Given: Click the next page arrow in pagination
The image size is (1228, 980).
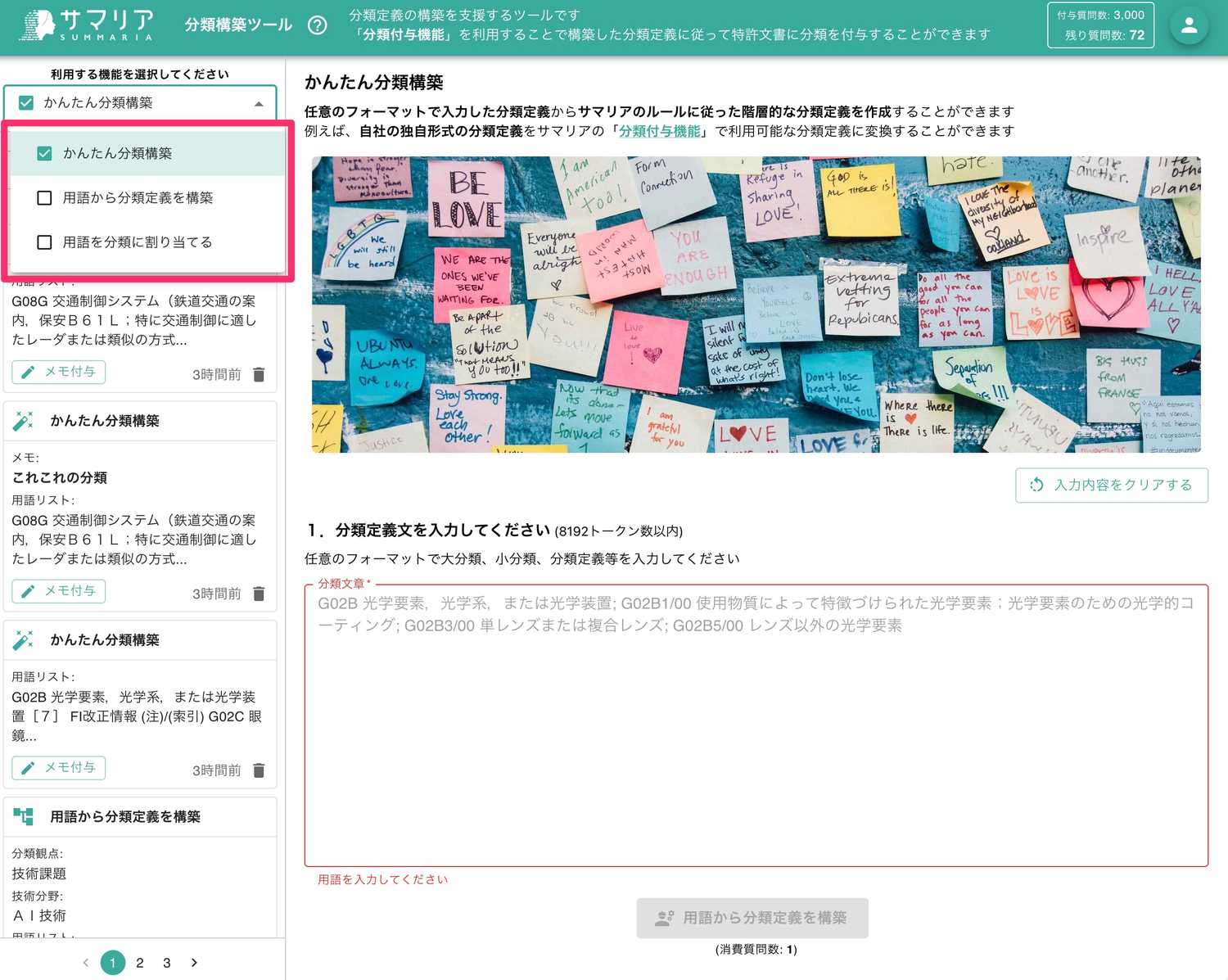Looking at the screenshot, I should pyautogui.click(x=194, y=963).
